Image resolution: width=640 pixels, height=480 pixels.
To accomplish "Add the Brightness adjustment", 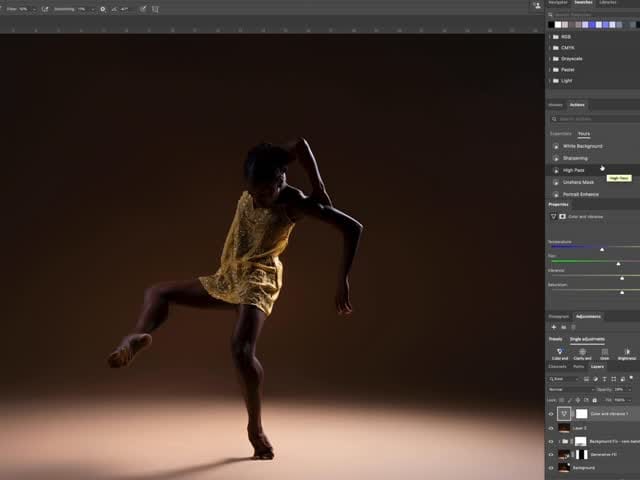I will [x=627, y=353].
